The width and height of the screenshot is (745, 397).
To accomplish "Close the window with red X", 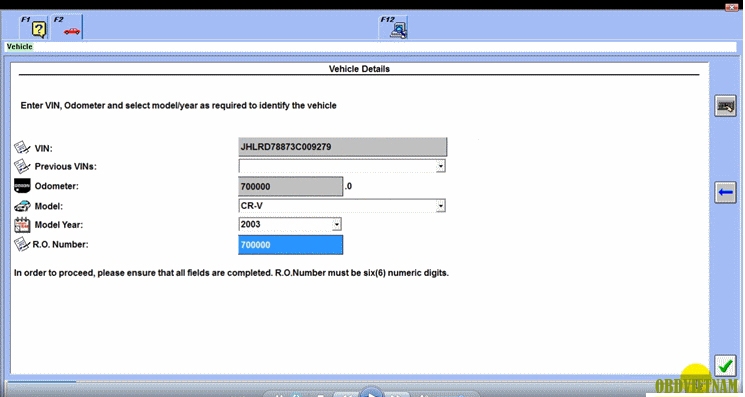I will click(x=731, y=7).
